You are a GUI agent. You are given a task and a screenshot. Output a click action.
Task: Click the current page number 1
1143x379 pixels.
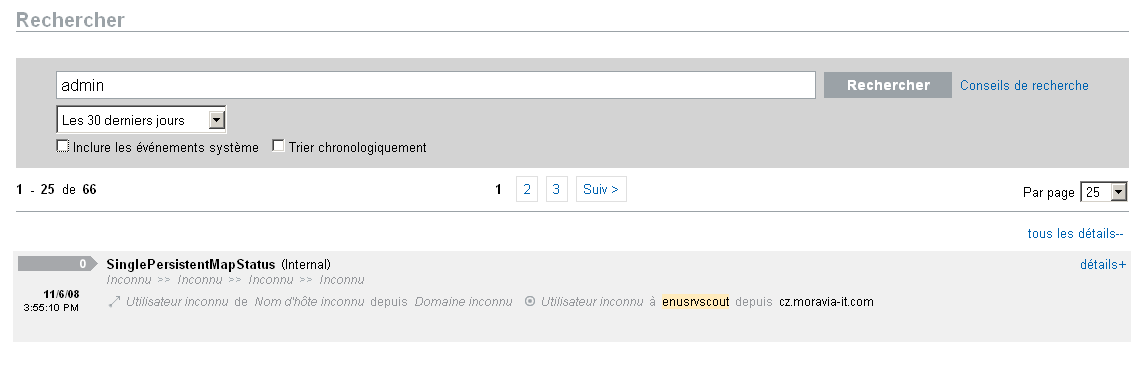[499, 190]
